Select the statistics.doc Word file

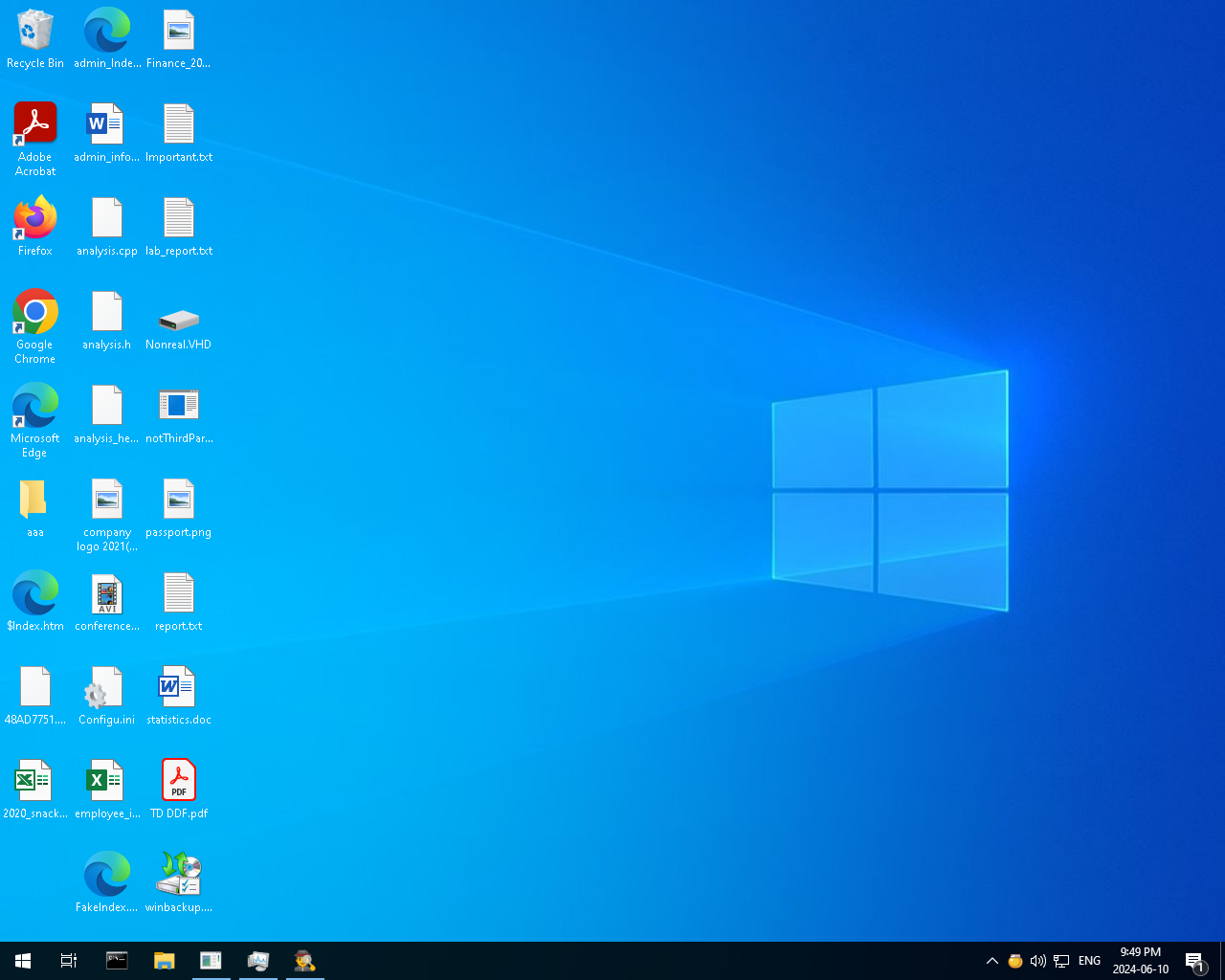pos(179,696)
